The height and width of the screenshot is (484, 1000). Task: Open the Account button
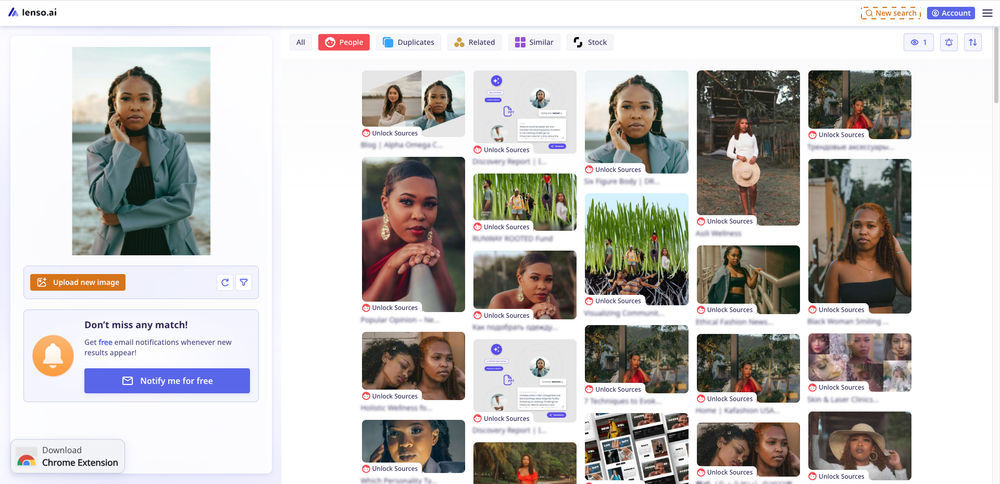tap(950, 13)
